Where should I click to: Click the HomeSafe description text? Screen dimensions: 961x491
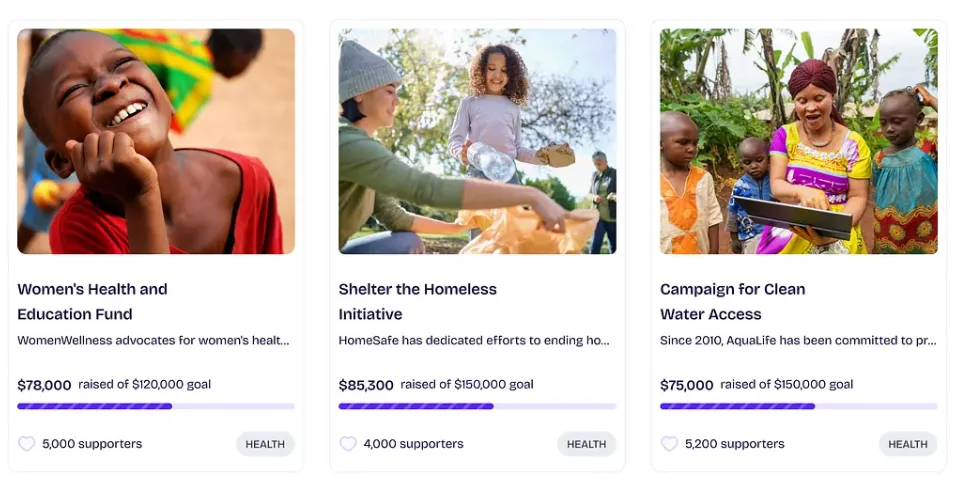[x=474, y=340]
